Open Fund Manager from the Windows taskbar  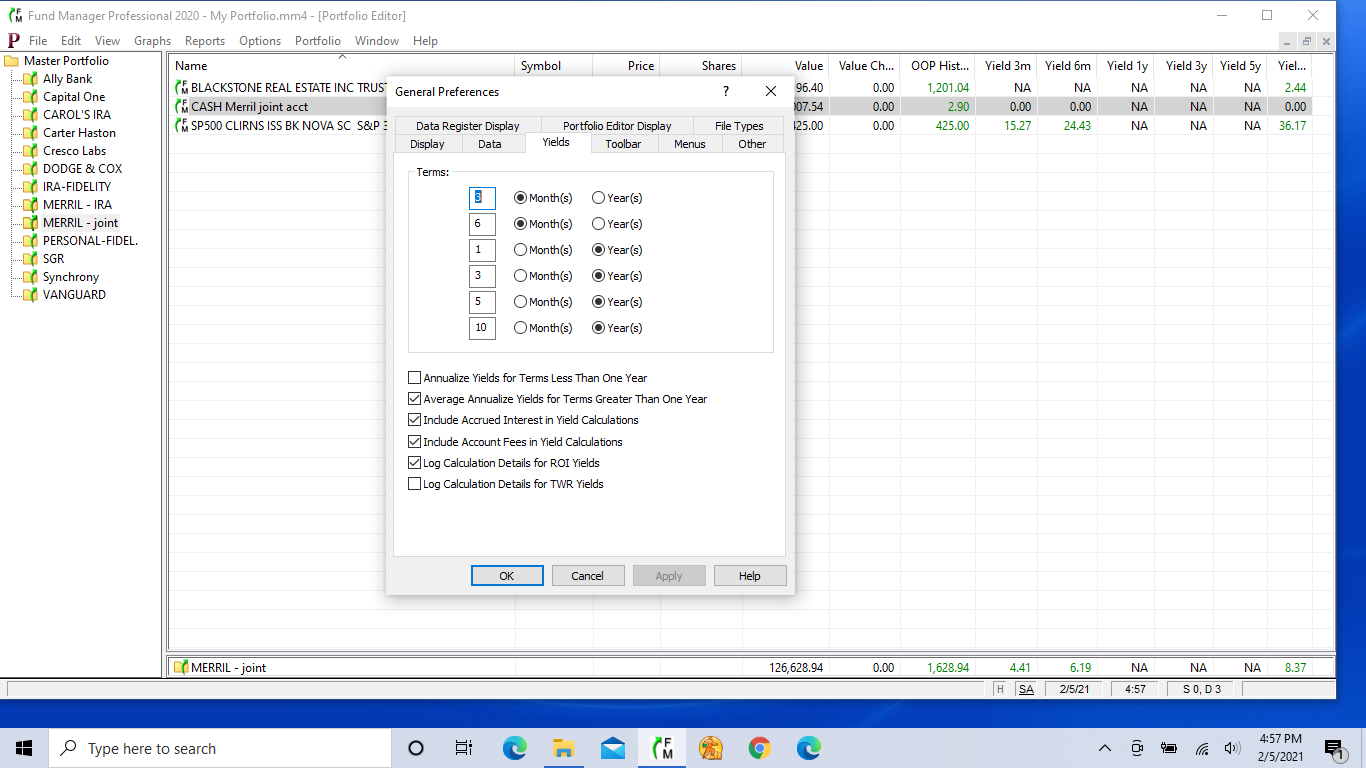662,748
